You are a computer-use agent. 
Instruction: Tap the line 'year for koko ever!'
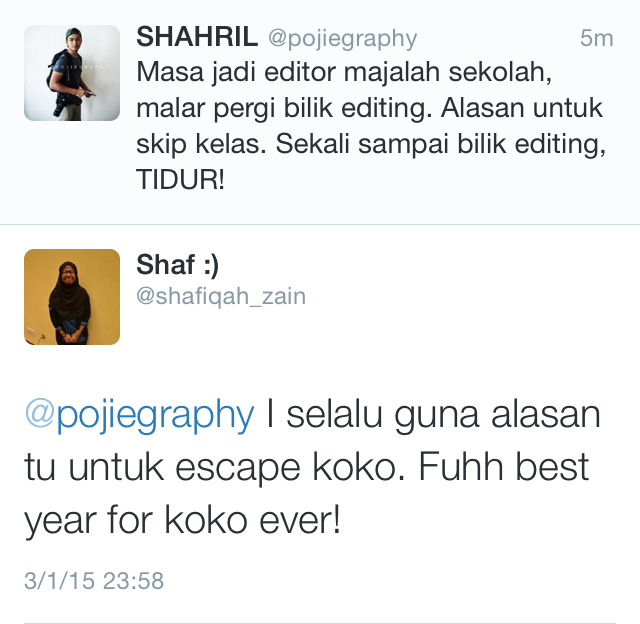[182, 520]
